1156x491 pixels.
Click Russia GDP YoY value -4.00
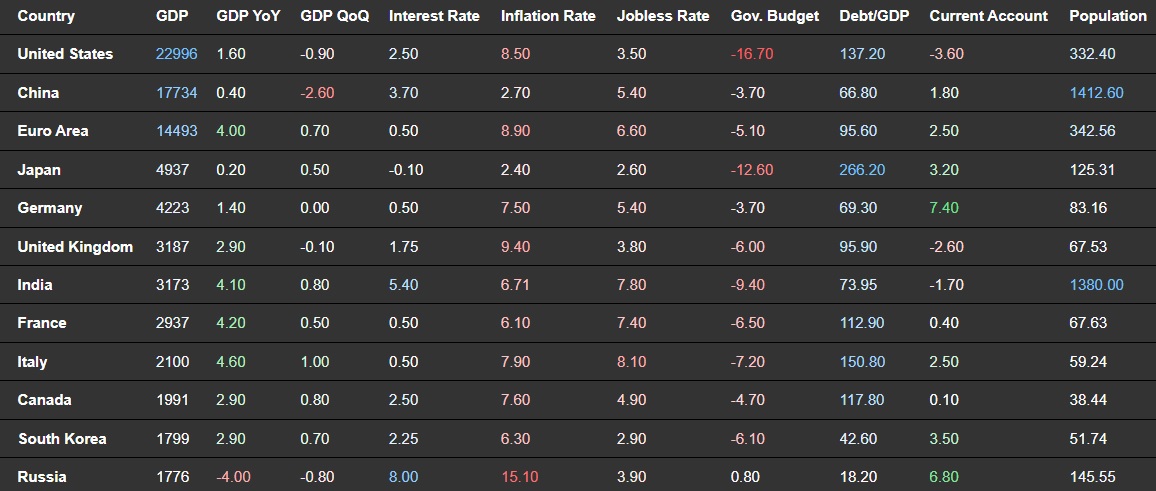233,477
